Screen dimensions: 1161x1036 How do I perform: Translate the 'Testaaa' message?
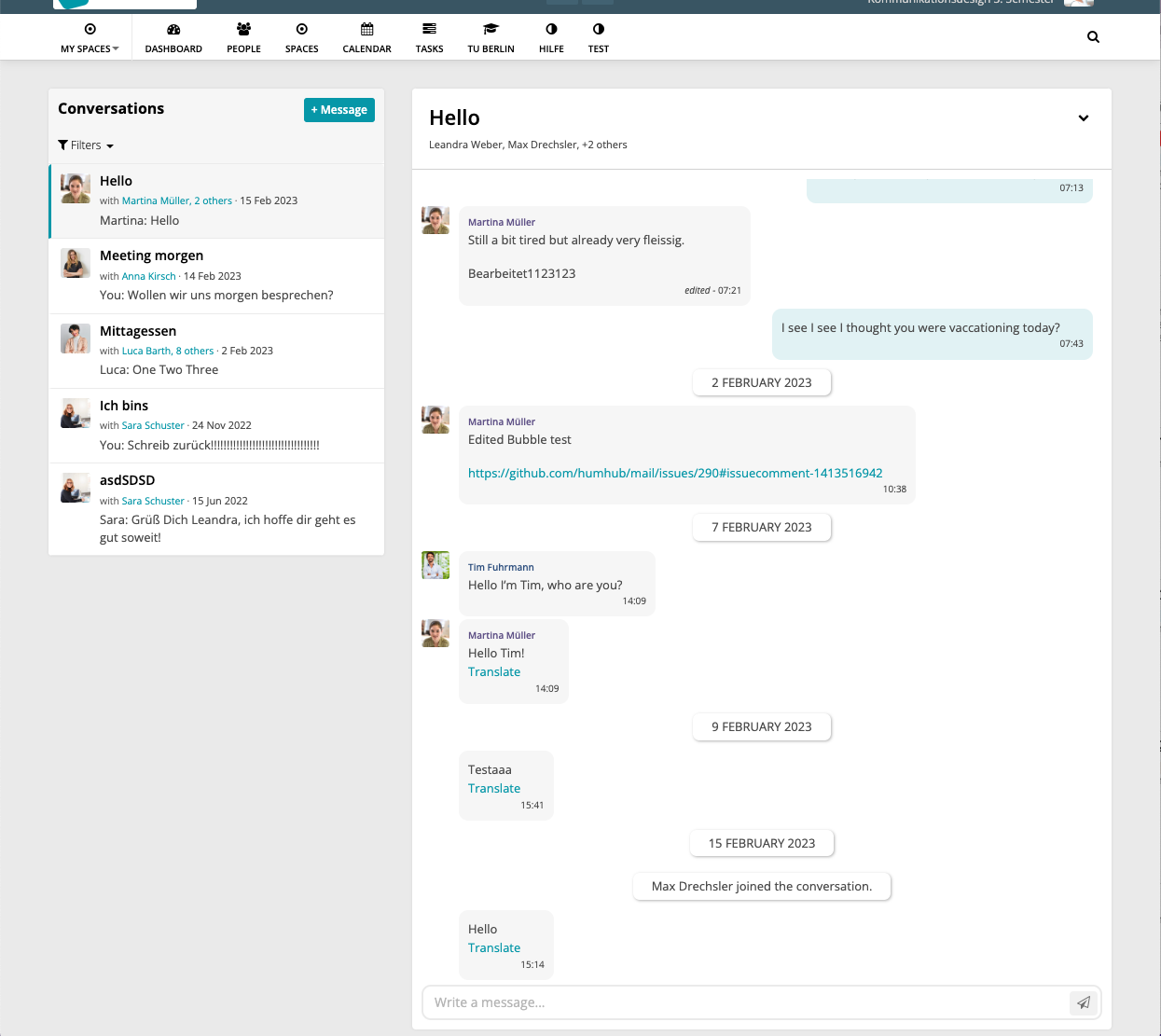pyautogui.click(x=494, y=788)
